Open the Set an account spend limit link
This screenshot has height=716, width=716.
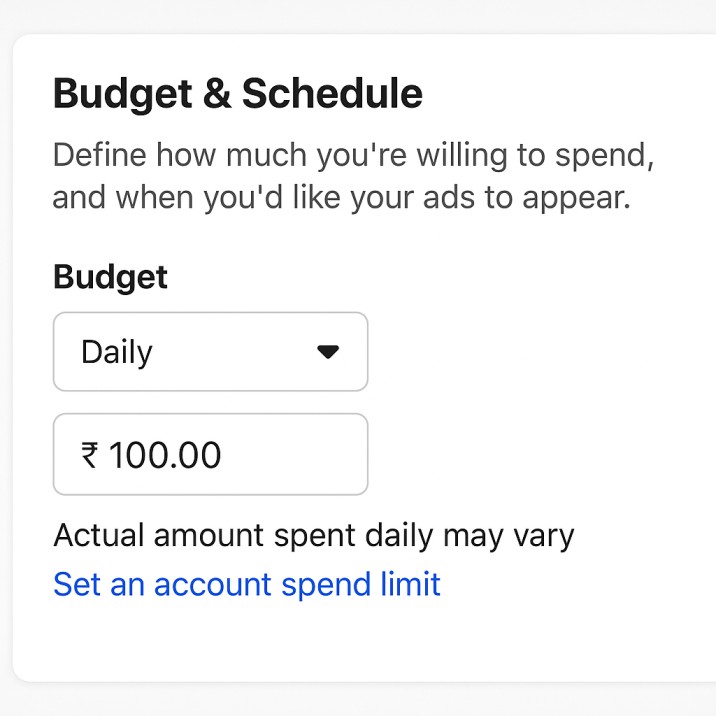(247, 584)
